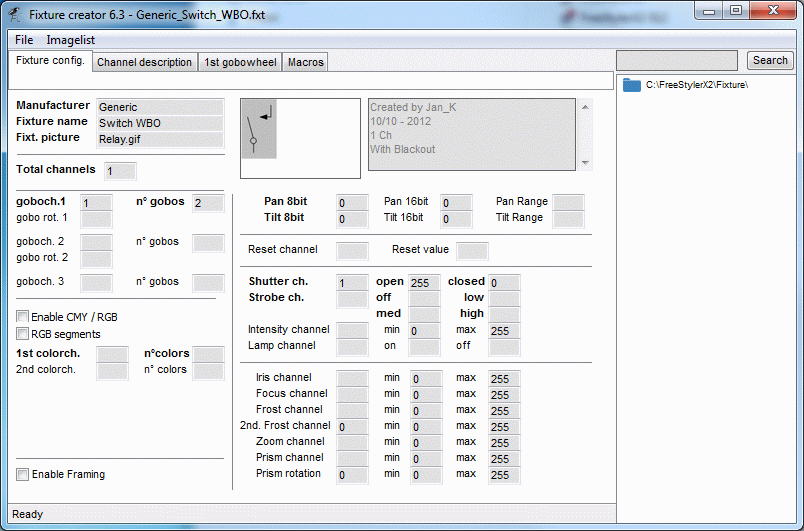This screenshot has height=531, width=804.
Task: Click the goboch. 3 field
Action: pyautogui.click(x=96, y=283)
